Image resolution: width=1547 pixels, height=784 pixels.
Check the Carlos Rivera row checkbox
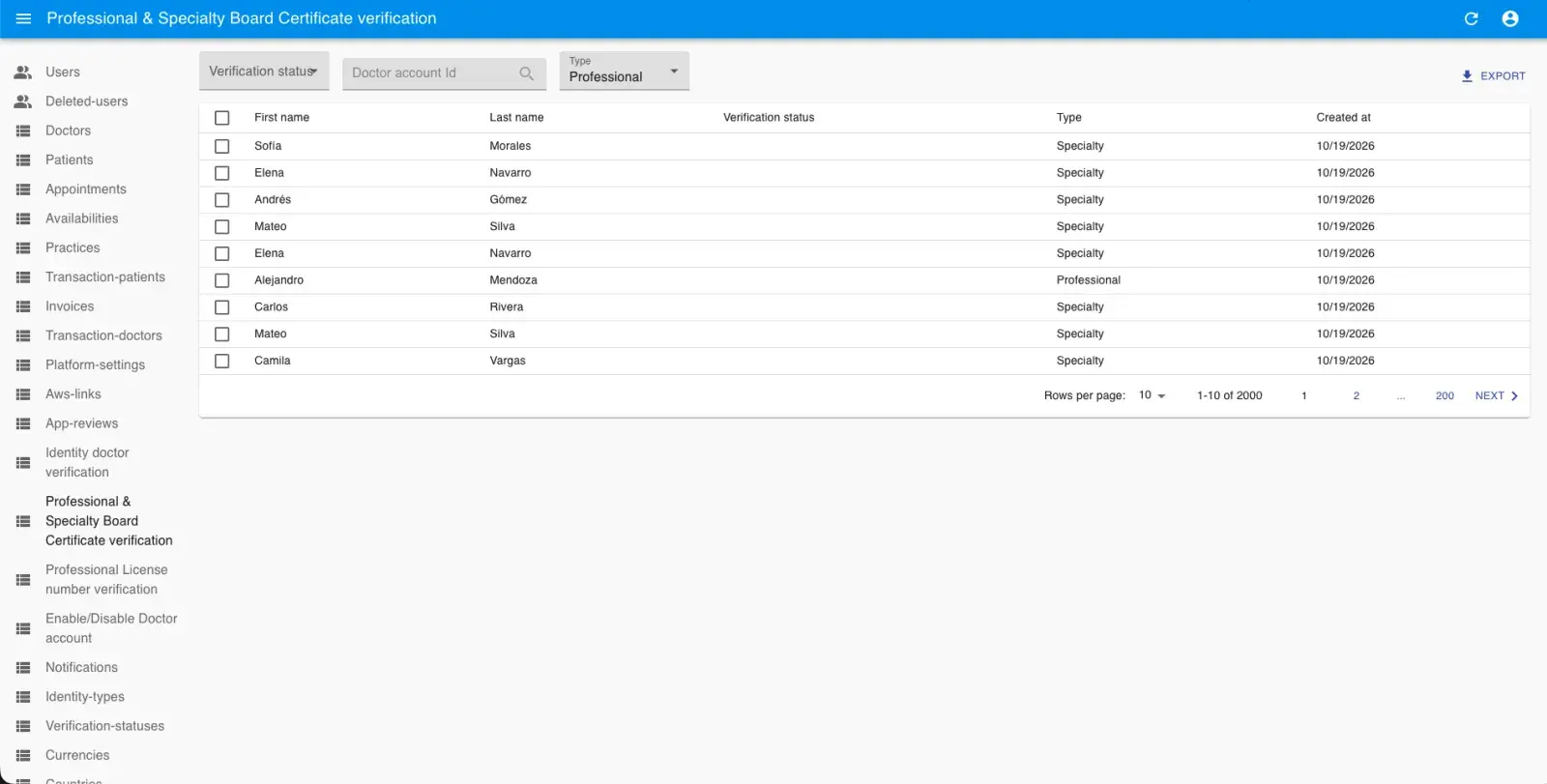[222, 307]
